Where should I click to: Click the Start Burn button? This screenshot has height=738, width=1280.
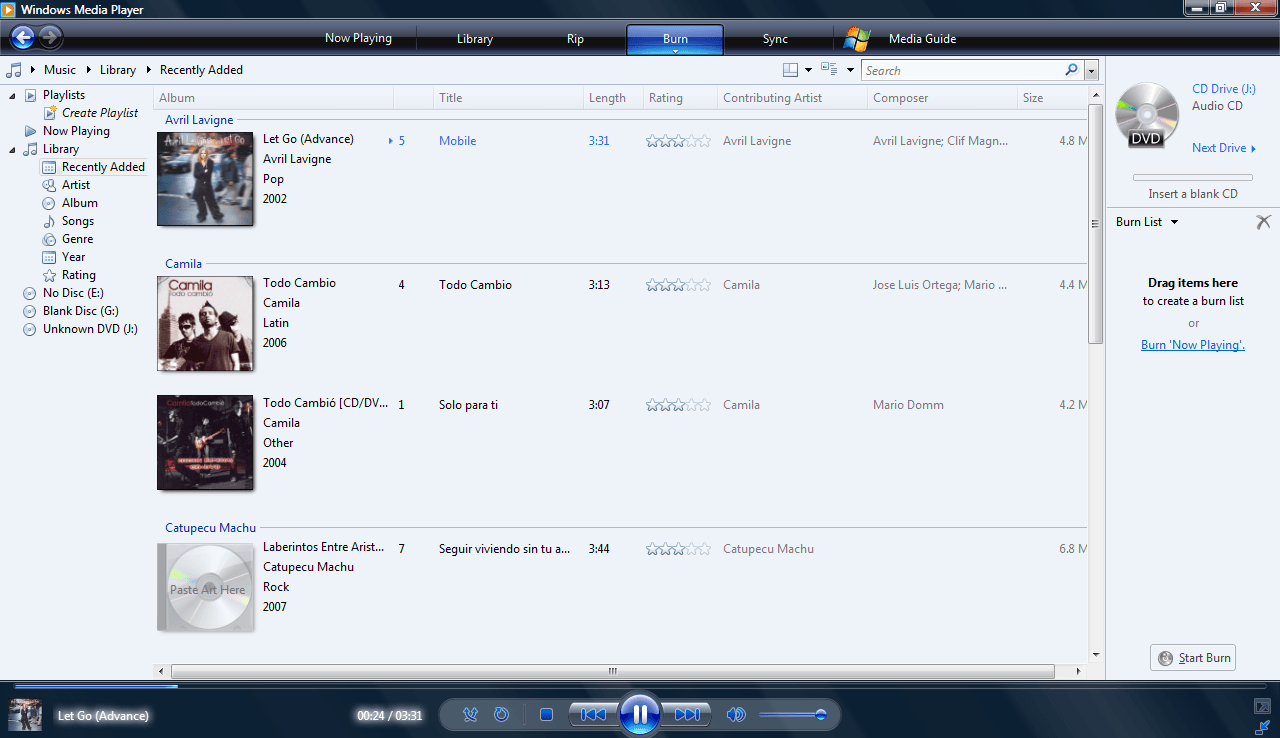coord(1193,658)
